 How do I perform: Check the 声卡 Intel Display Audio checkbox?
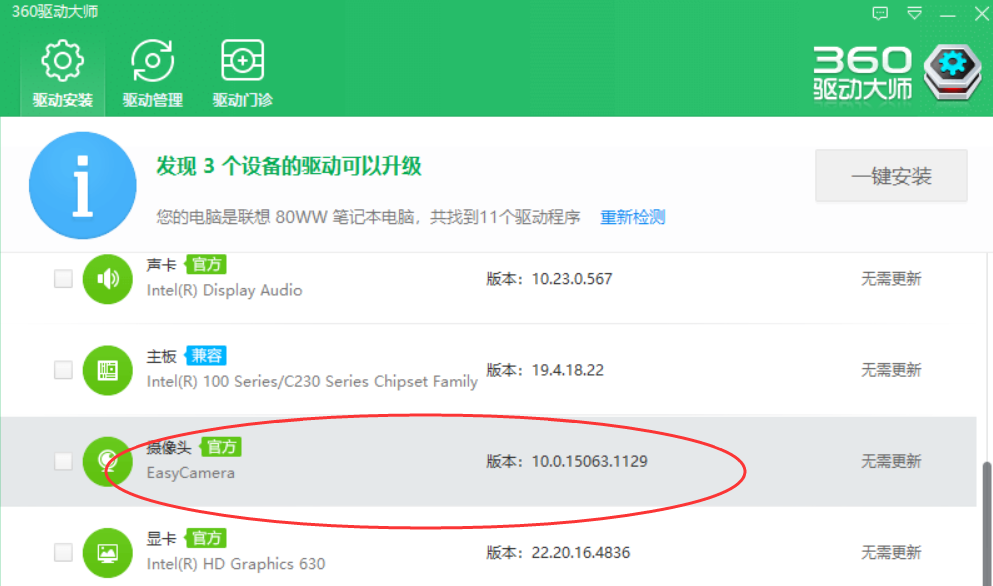point(63,279)
